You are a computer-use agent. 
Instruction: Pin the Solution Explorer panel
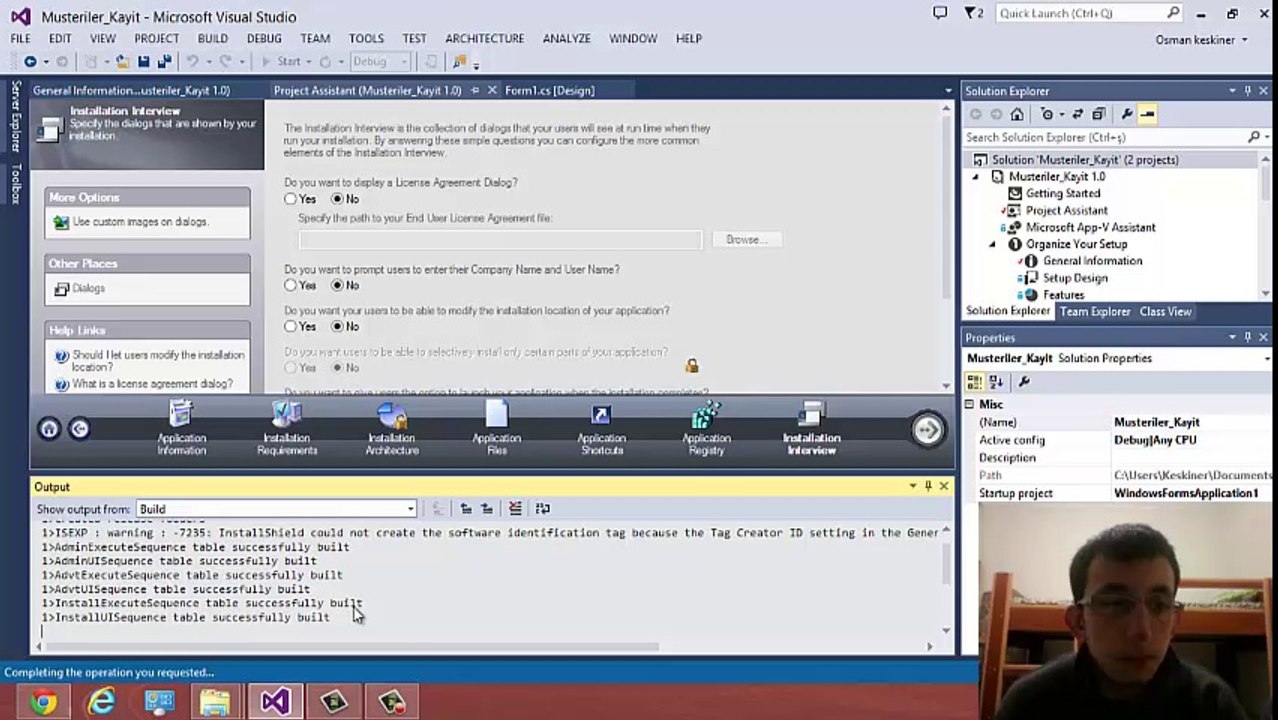click(x=1247, y=91)
